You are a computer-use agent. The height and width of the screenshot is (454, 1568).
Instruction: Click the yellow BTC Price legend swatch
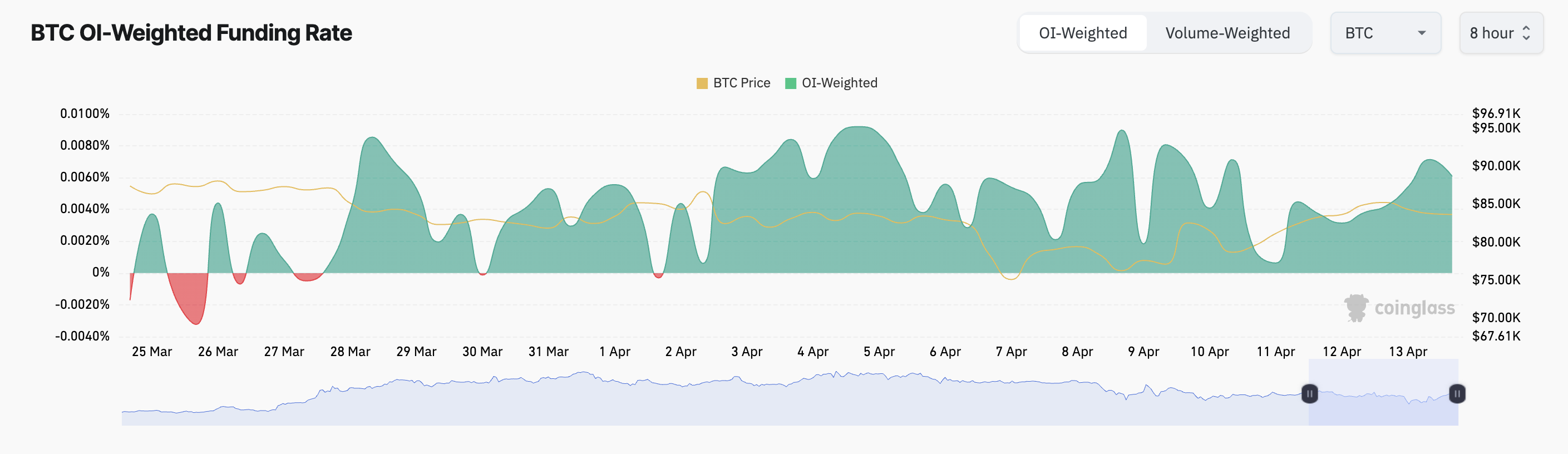point(702,82)
